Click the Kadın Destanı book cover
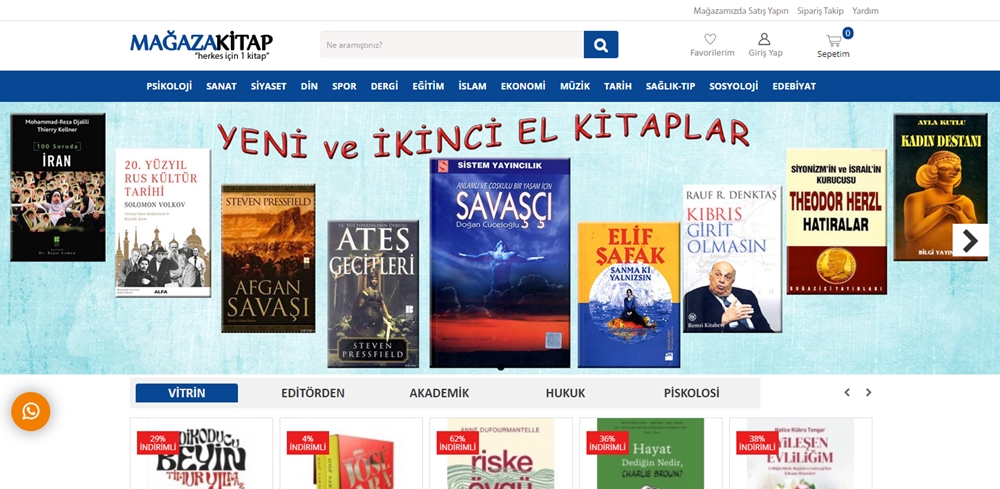Viewport: 1000px width, 489px height. coord(941,187)
